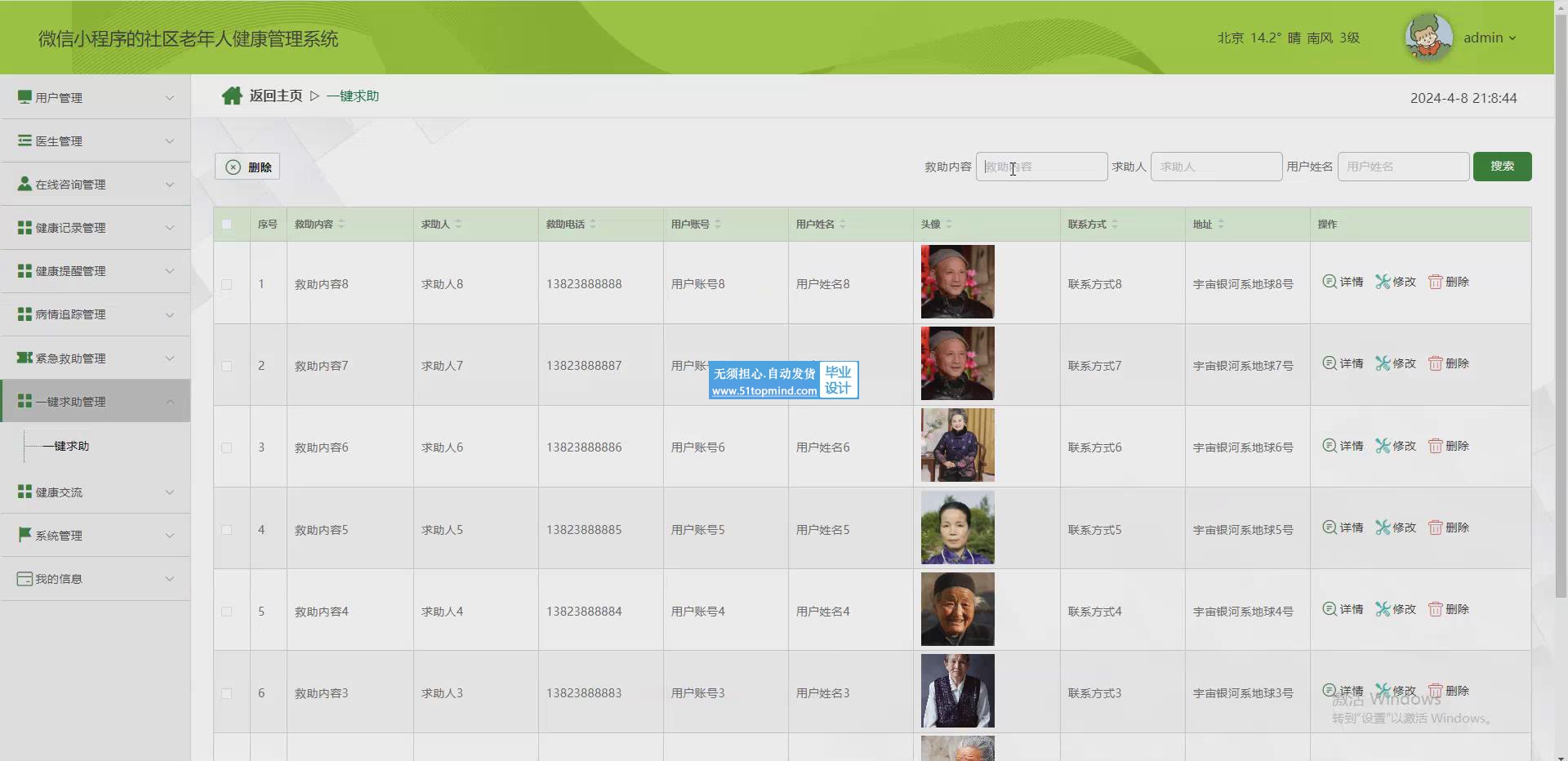This screenshot has width=1568, height=761.
Task: Collapse the 一键求助管理 menu section
Action: 96,402
